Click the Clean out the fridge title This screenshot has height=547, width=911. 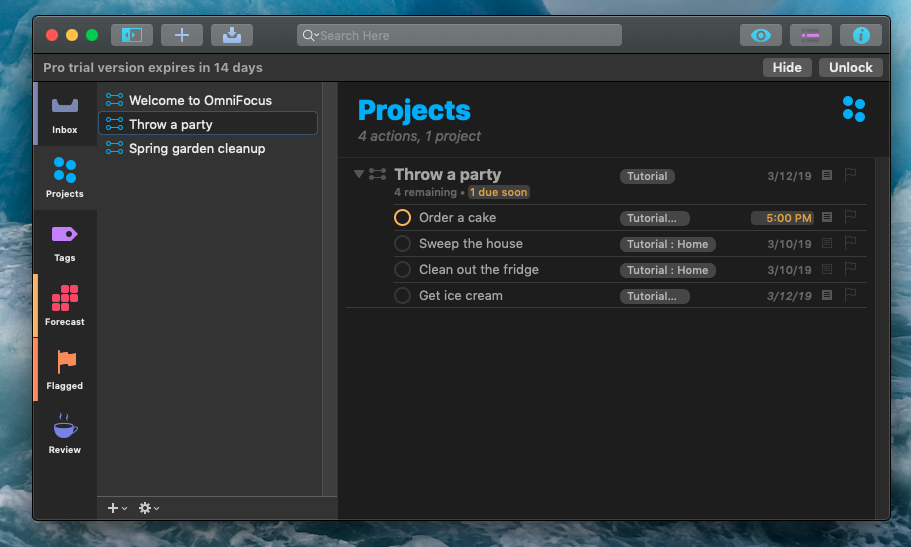click(479, 270)
